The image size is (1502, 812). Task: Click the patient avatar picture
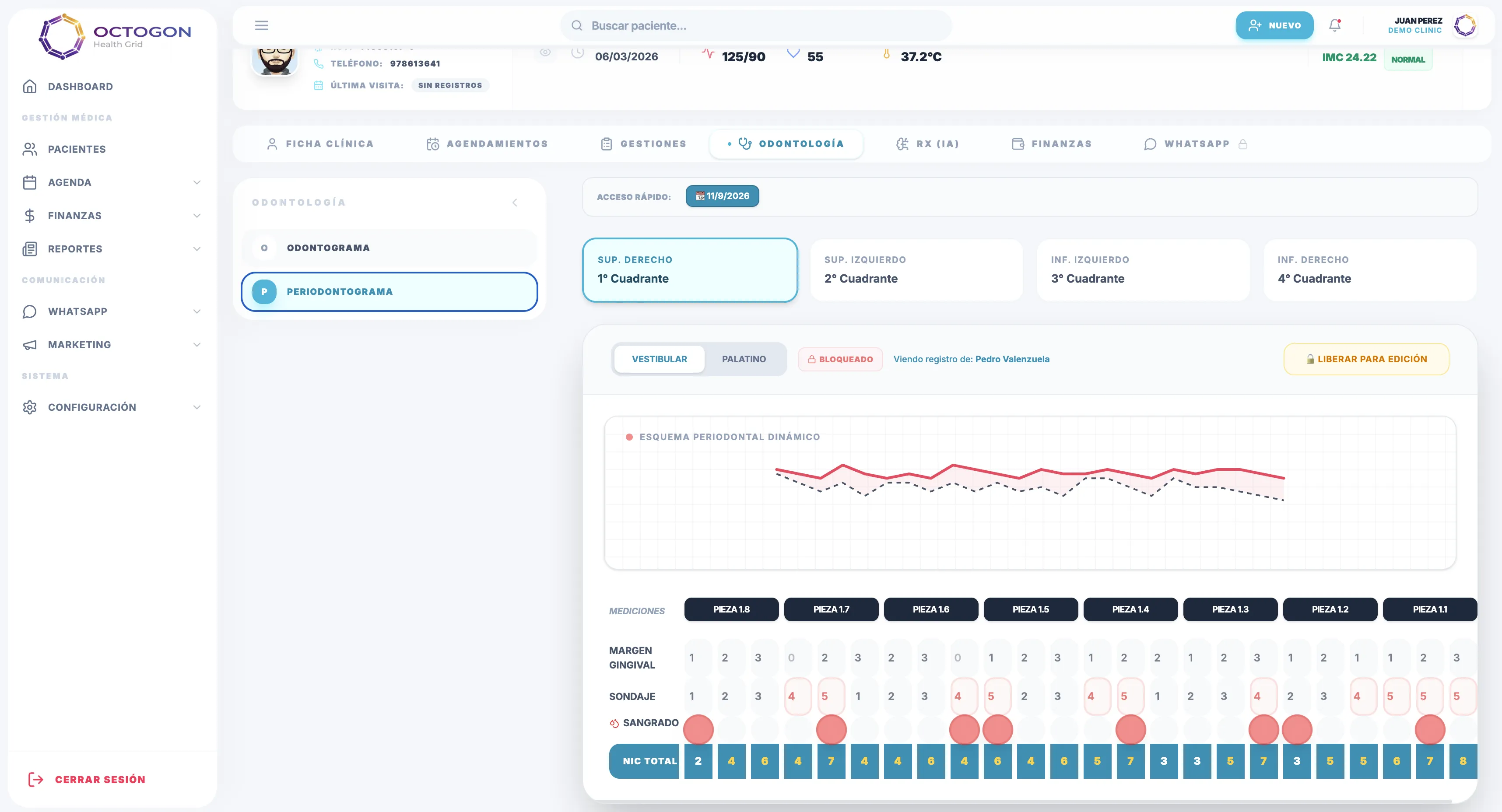tap(275, 60)
